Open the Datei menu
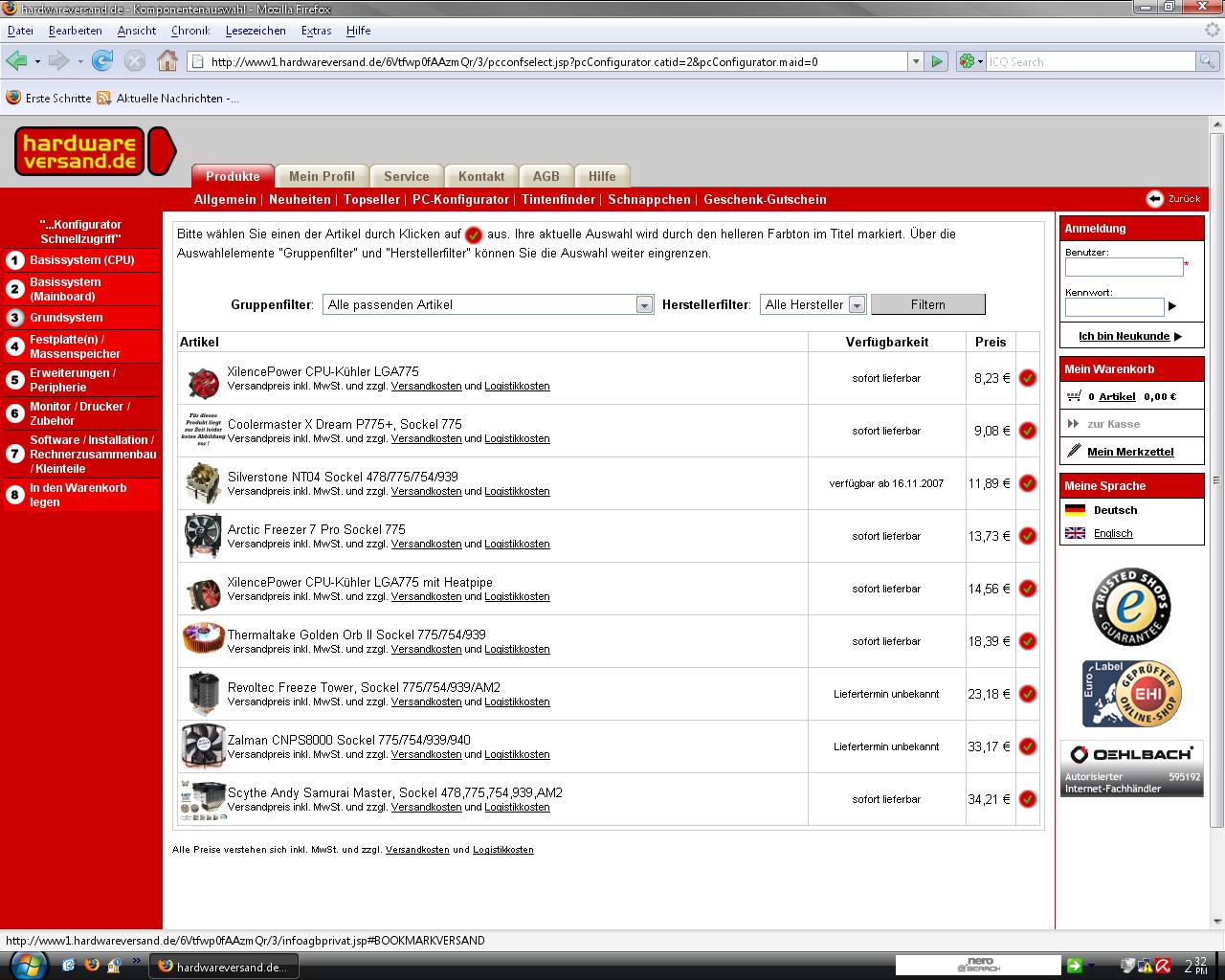 [20, 31]
